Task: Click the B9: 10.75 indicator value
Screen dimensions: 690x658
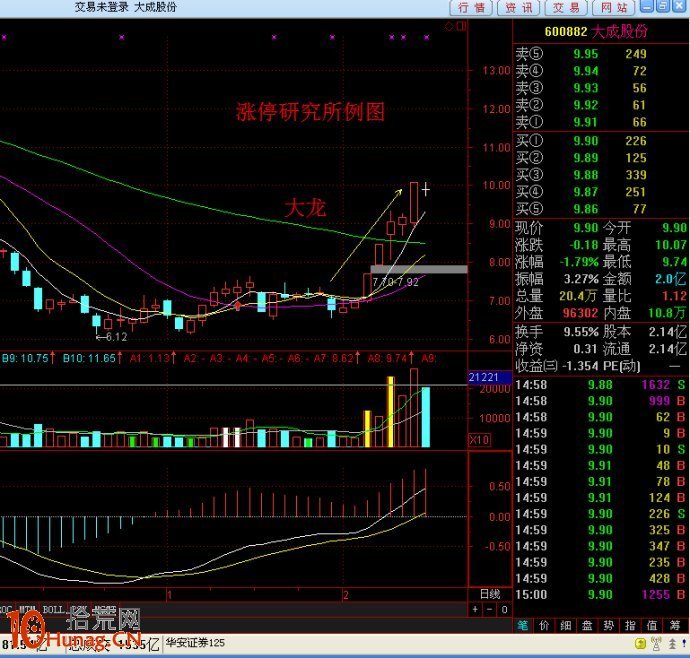Action: point(28,358)
